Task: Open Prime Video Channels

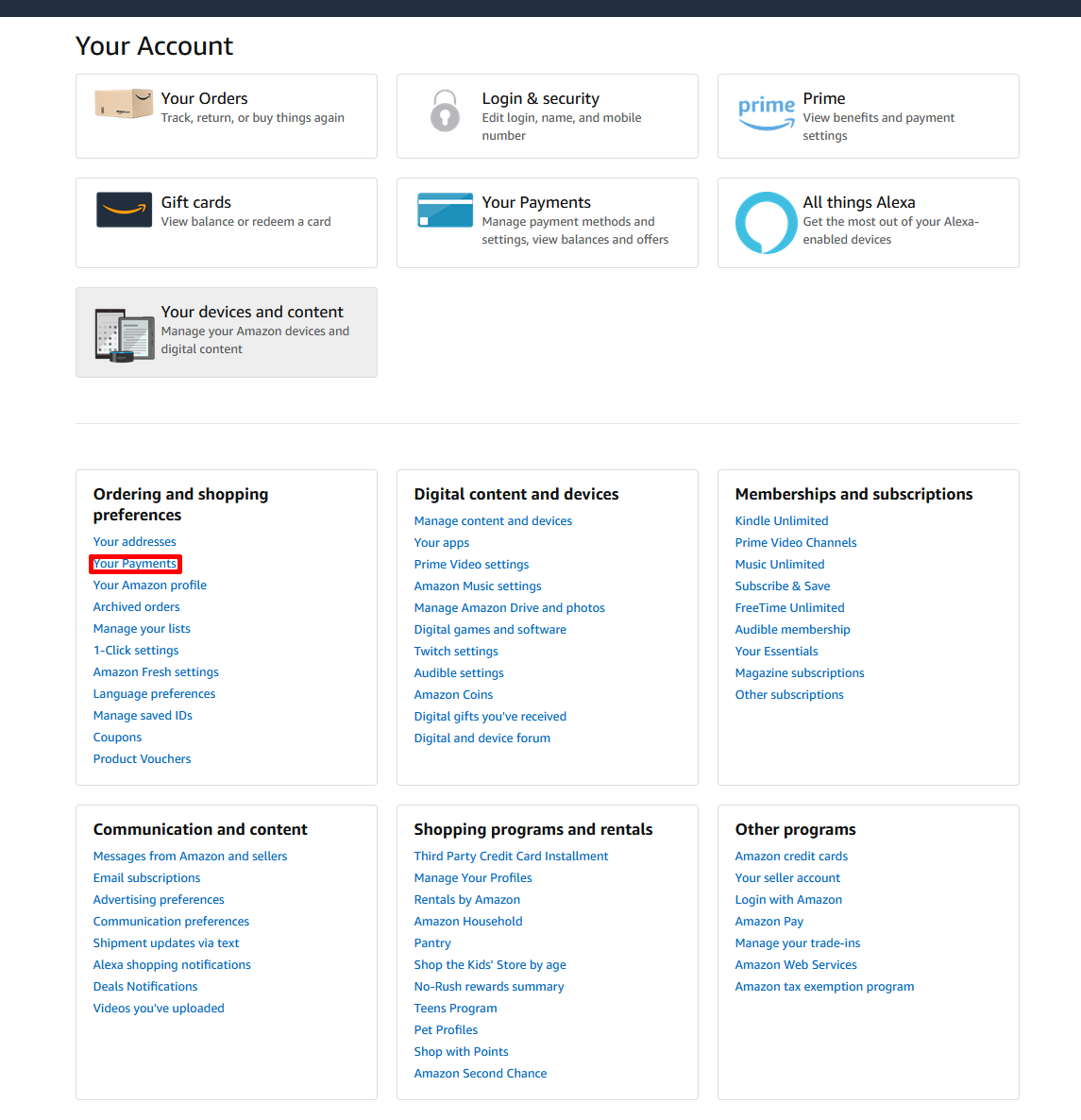Action: [796, 543]
